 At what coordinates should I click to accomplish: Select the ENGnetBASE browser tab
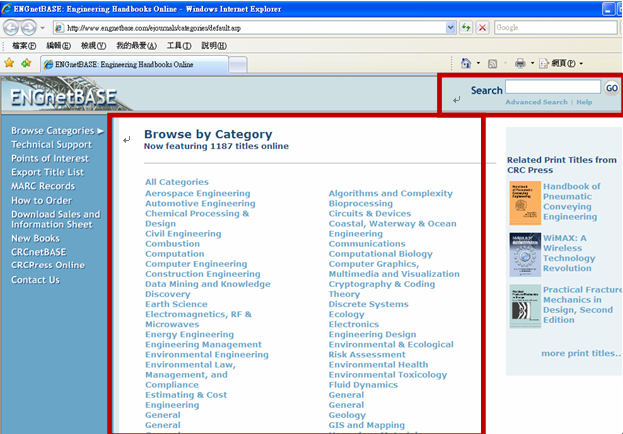click(x=134, y=64)
